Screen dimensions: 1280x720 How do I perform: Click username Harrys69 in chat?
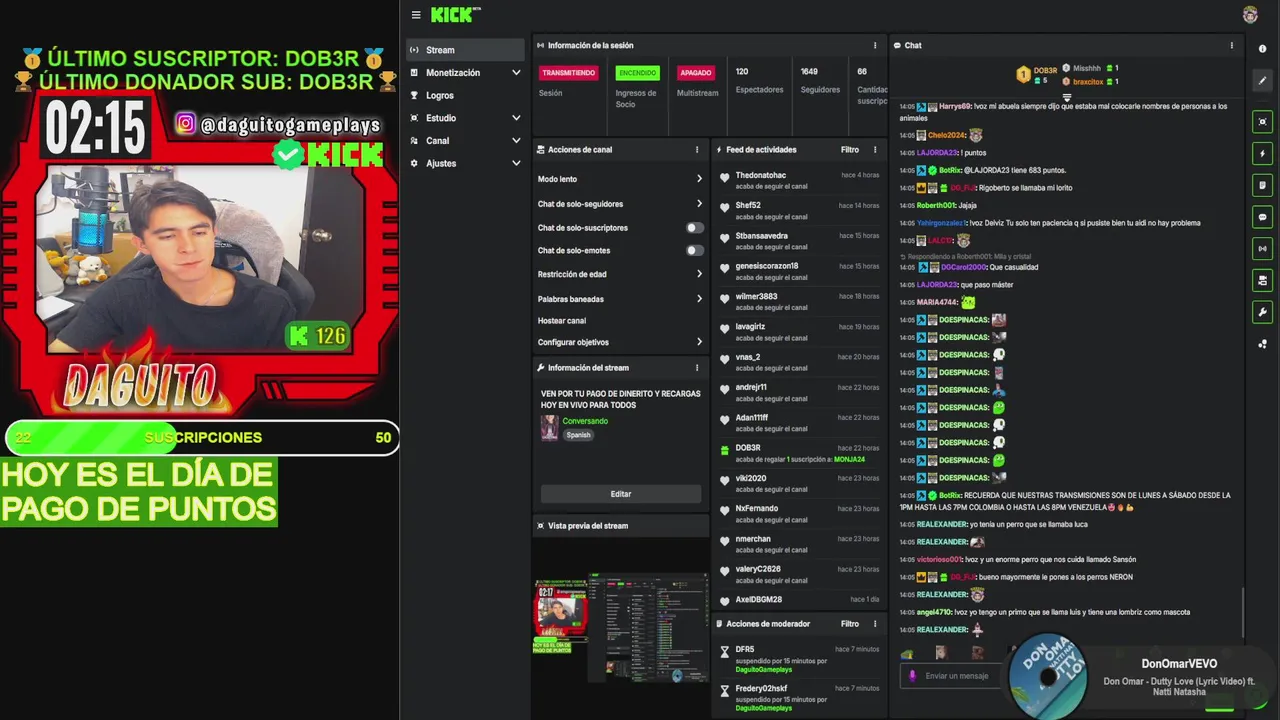tap(954, 106)
